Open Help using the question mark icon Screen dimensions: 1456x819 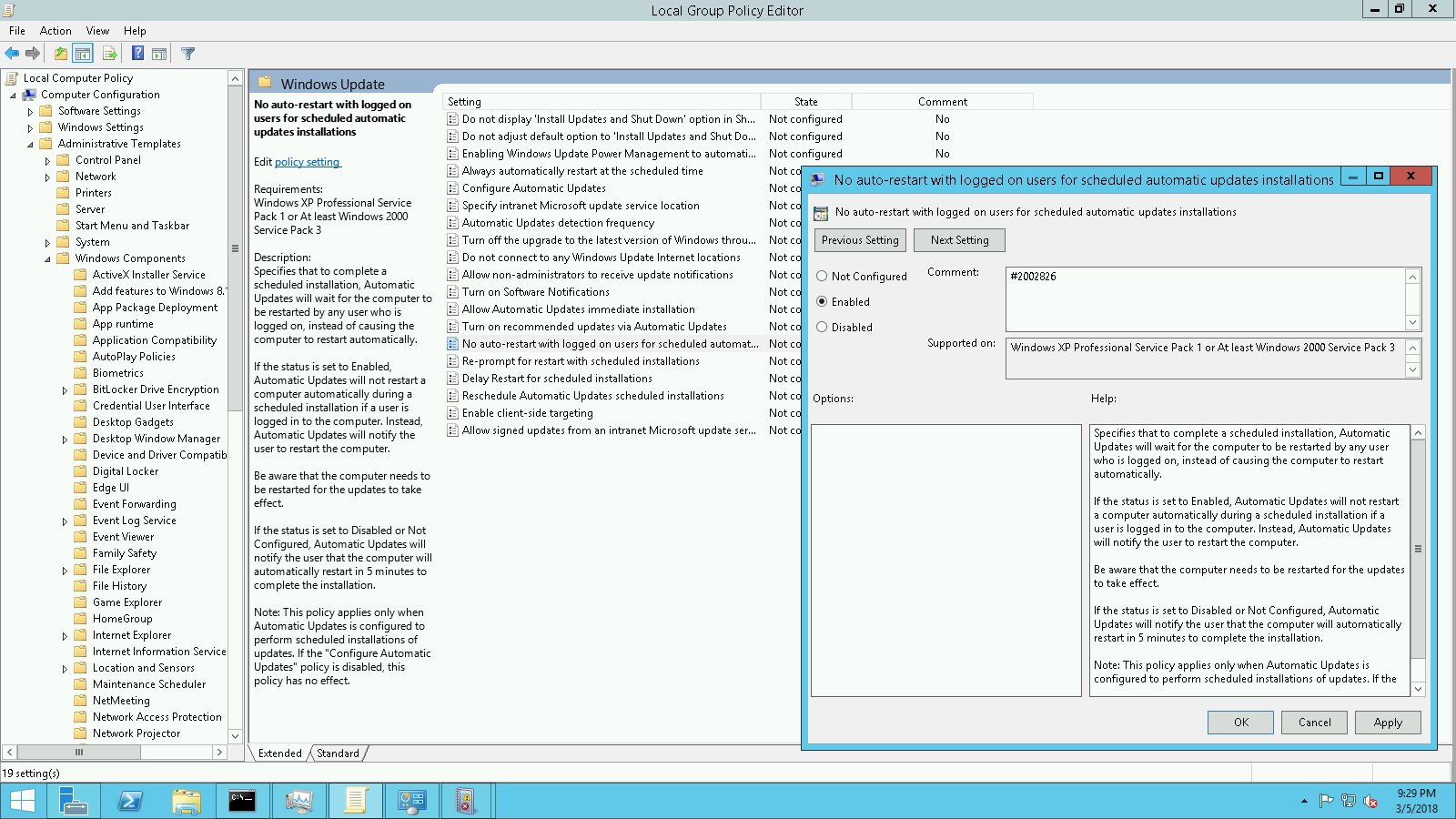(136, 53)
